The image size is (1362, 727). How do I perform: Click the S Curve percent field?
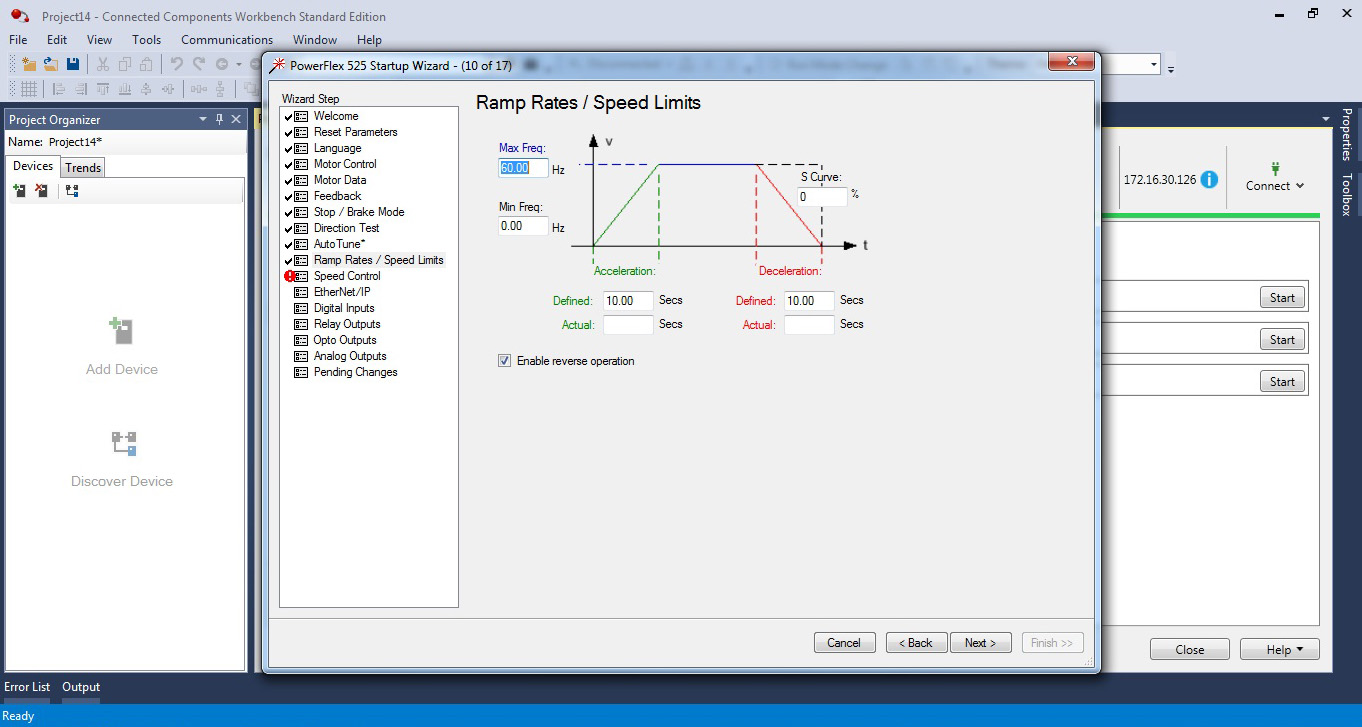click(822, 197)
